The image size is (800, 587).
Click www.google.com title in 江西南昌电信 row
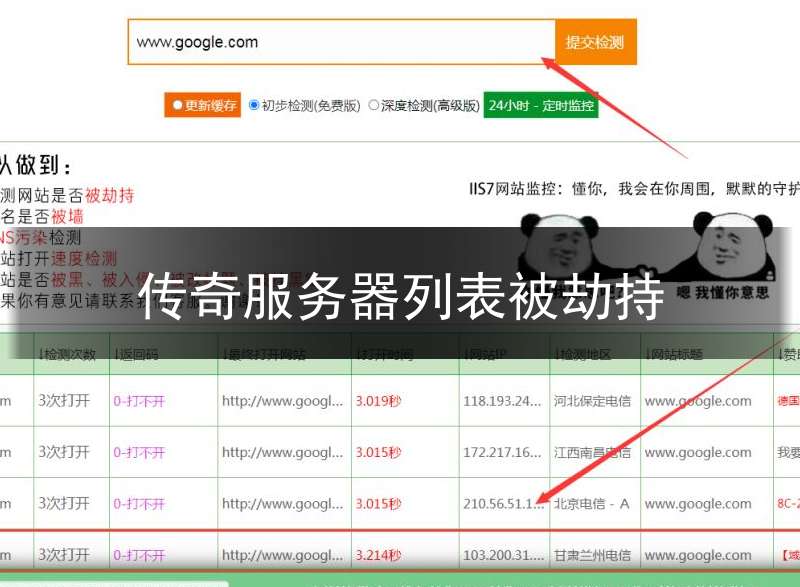[698, 452]
